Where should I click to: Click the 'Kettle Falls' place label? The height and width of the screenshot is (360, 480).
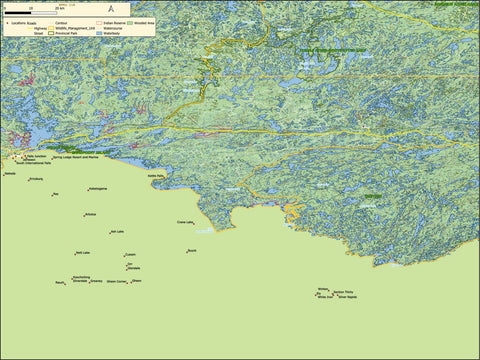click(x=156, y=176)
